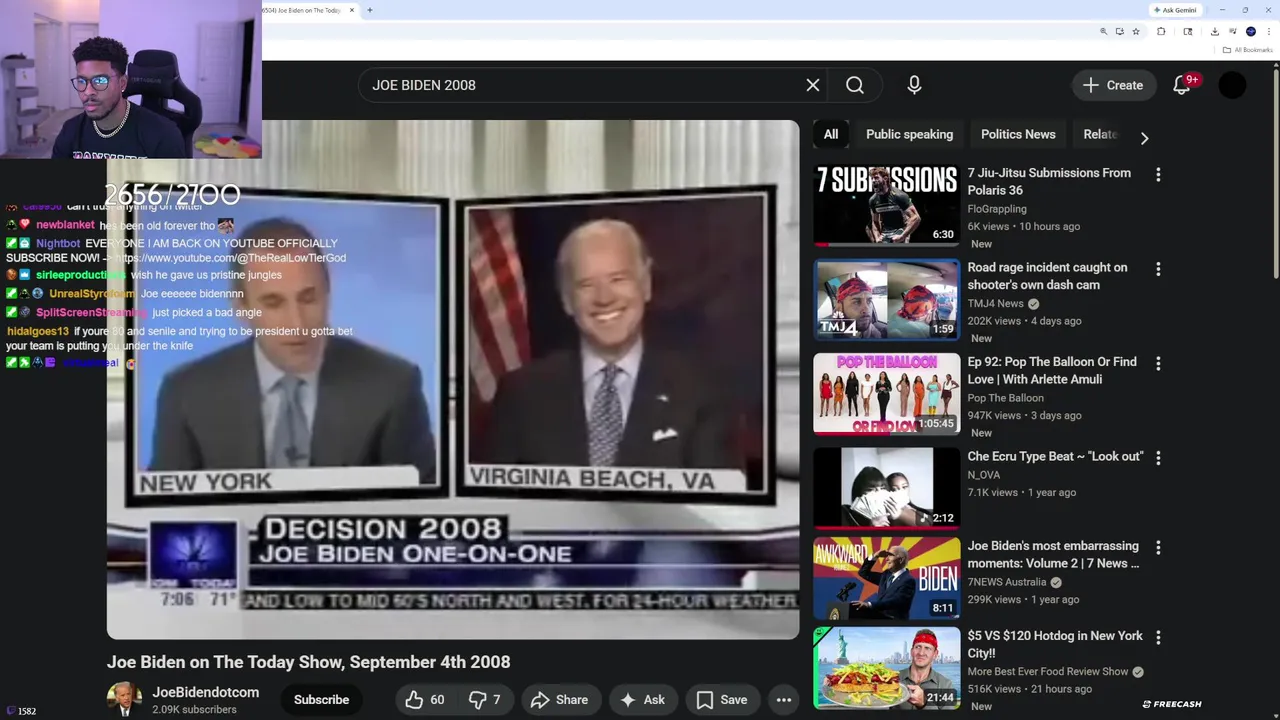This screenshot has width=1280, height=720.
Task: Open Road rage incident dash cam thumbnail
Action: click(x=886, y=299)
